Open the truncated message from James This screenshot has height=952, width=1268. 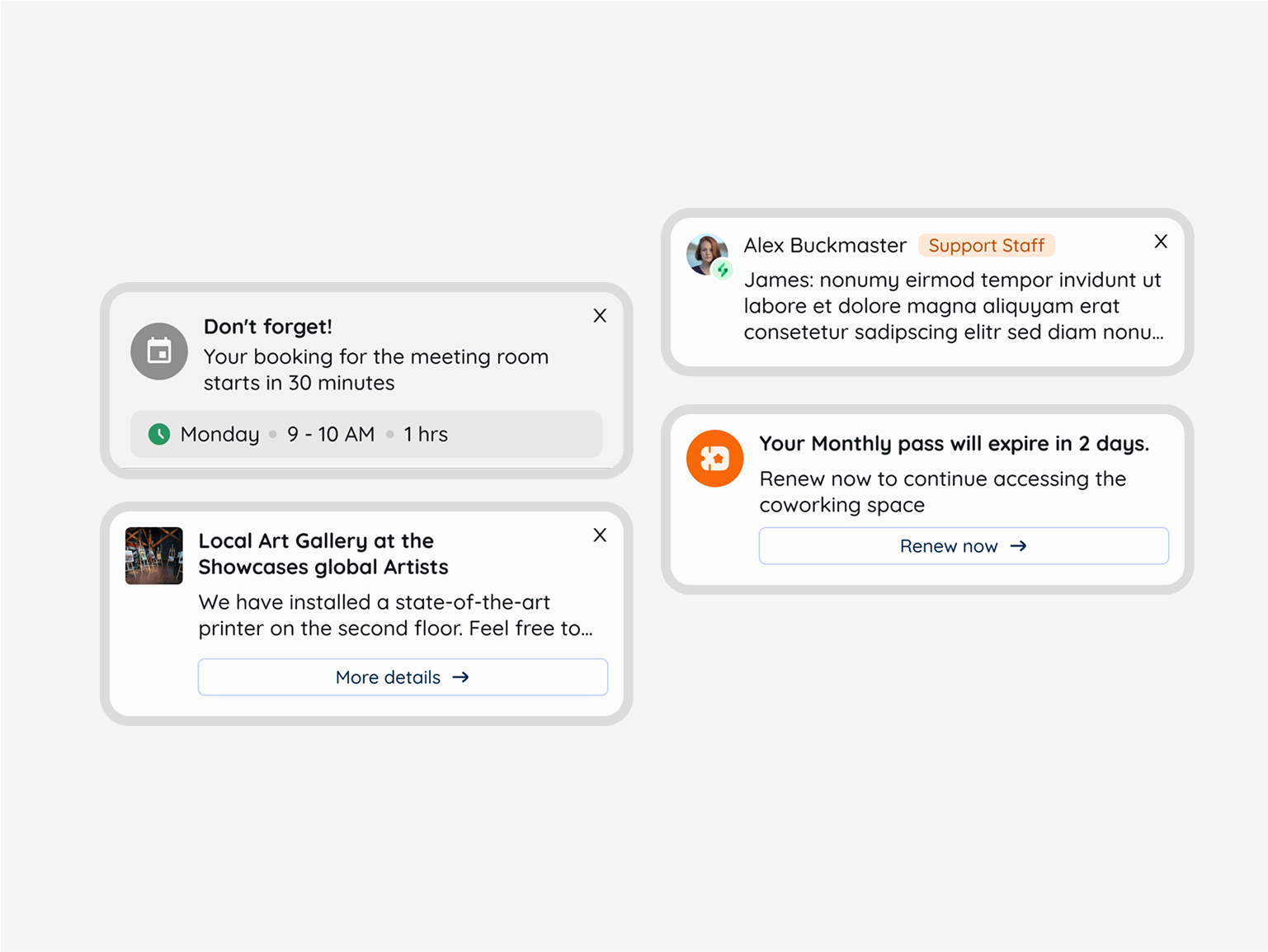point(952,306)
